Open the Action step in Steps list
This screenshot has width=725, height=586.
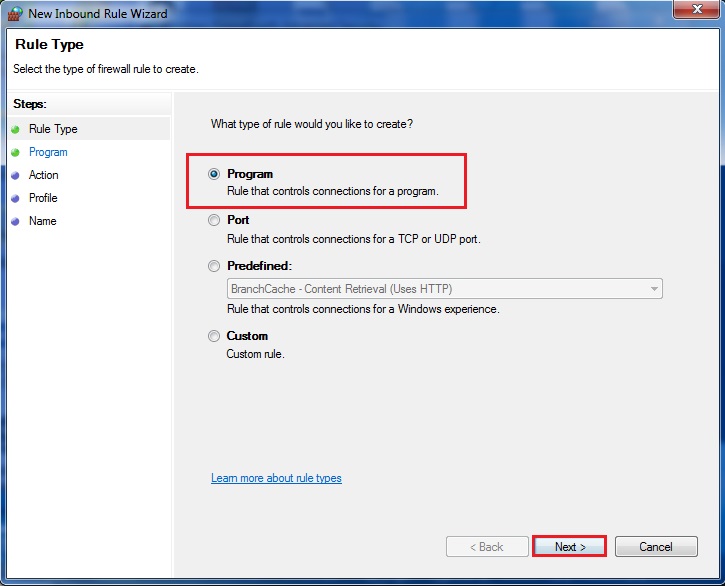pos(44,175)
